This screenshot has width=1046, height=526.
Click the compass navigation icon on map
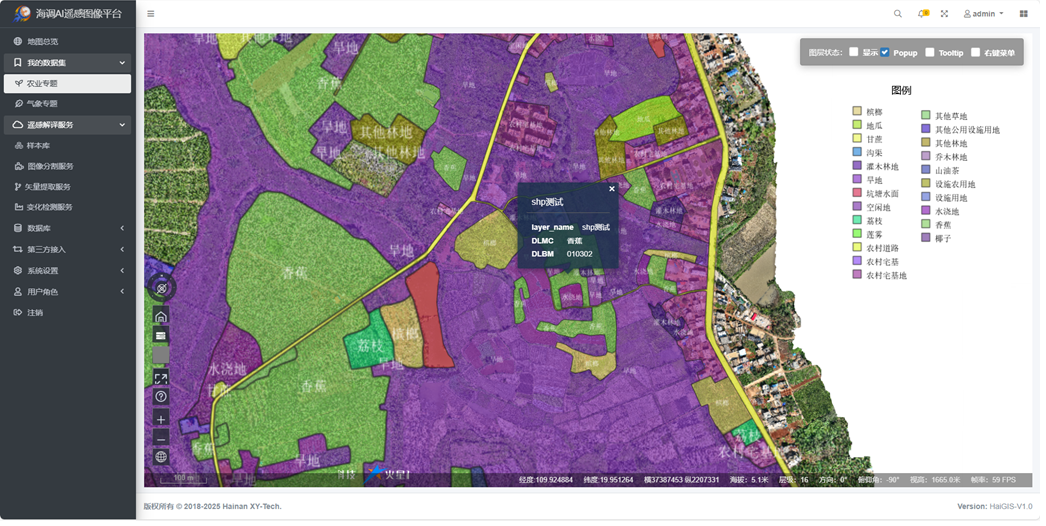click(x=161, y=290)
